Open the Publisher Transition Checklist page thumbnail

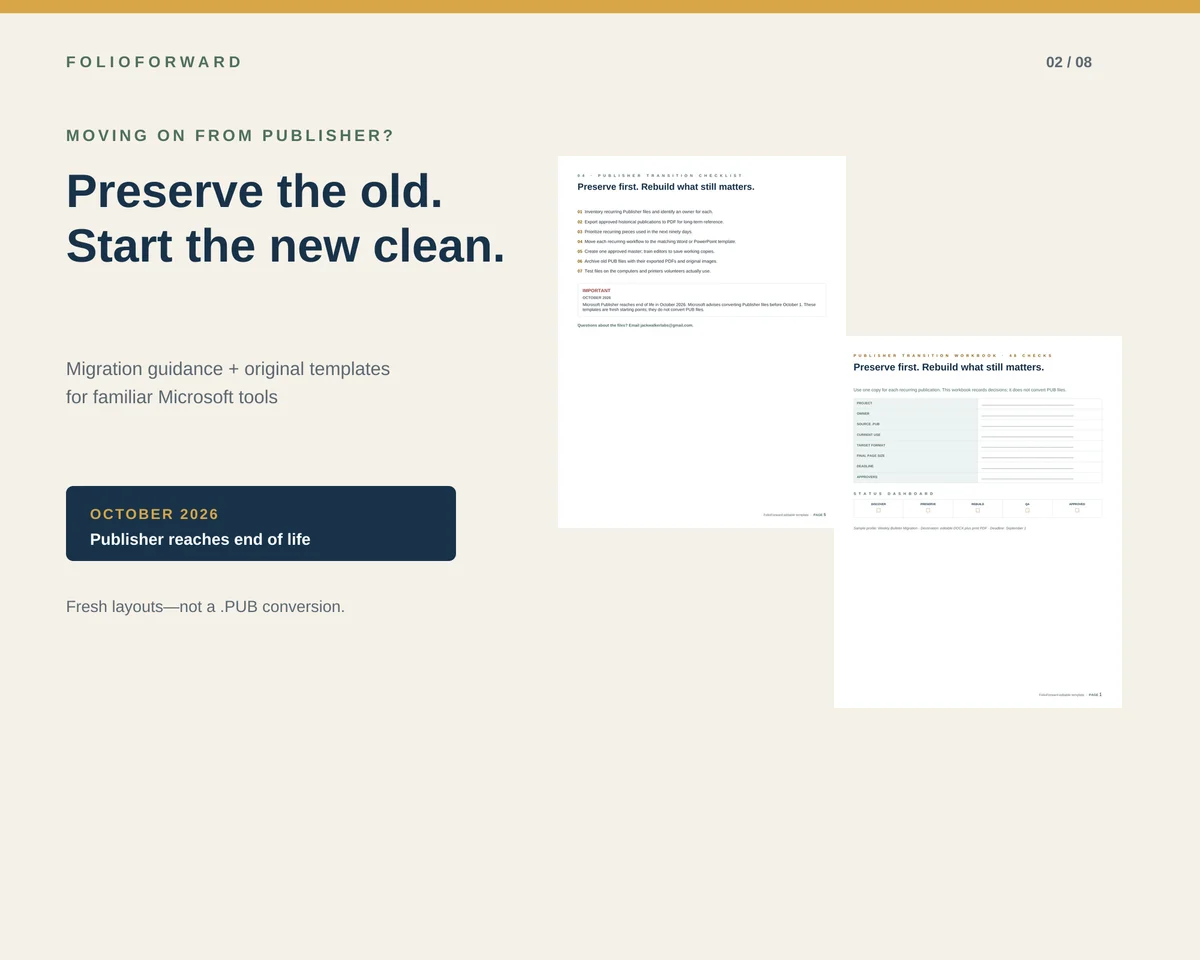point(702,342)
